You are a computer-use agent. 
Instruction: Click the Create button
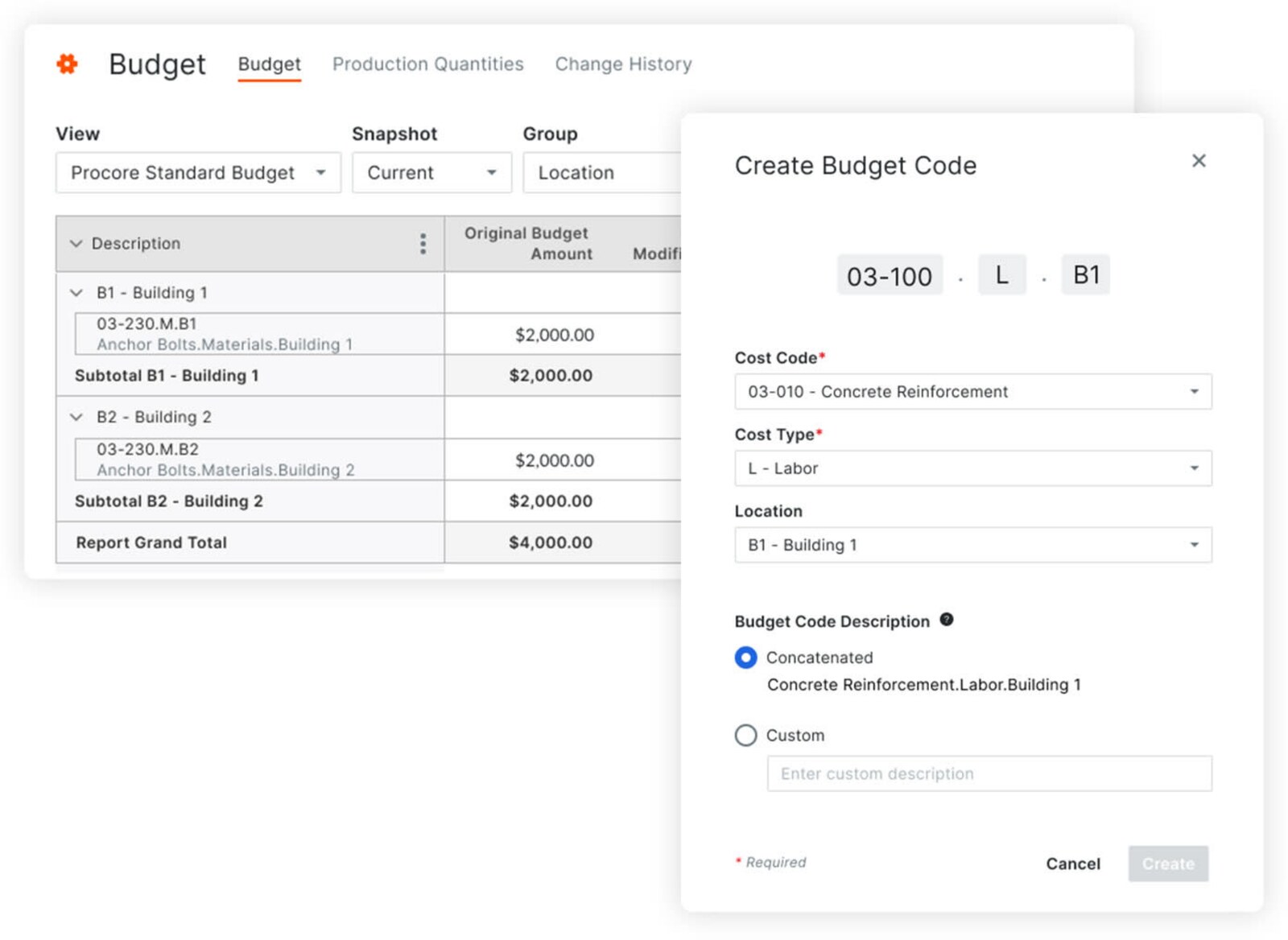tap(1168, 864)
